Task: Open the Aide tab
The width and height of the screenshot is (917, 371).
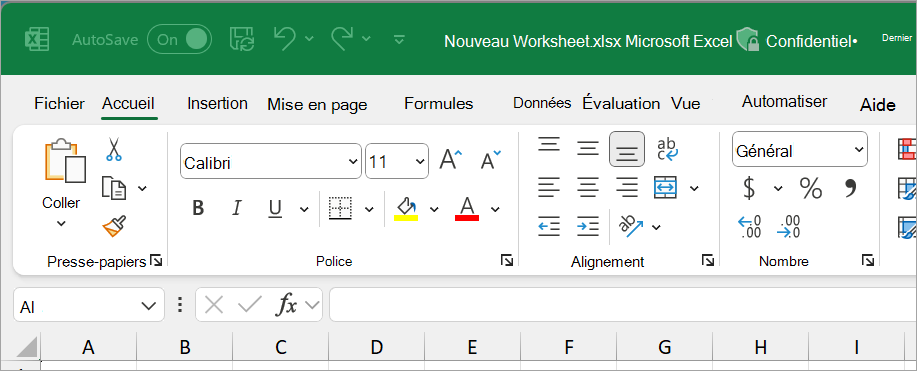Action: pos(878,105)
